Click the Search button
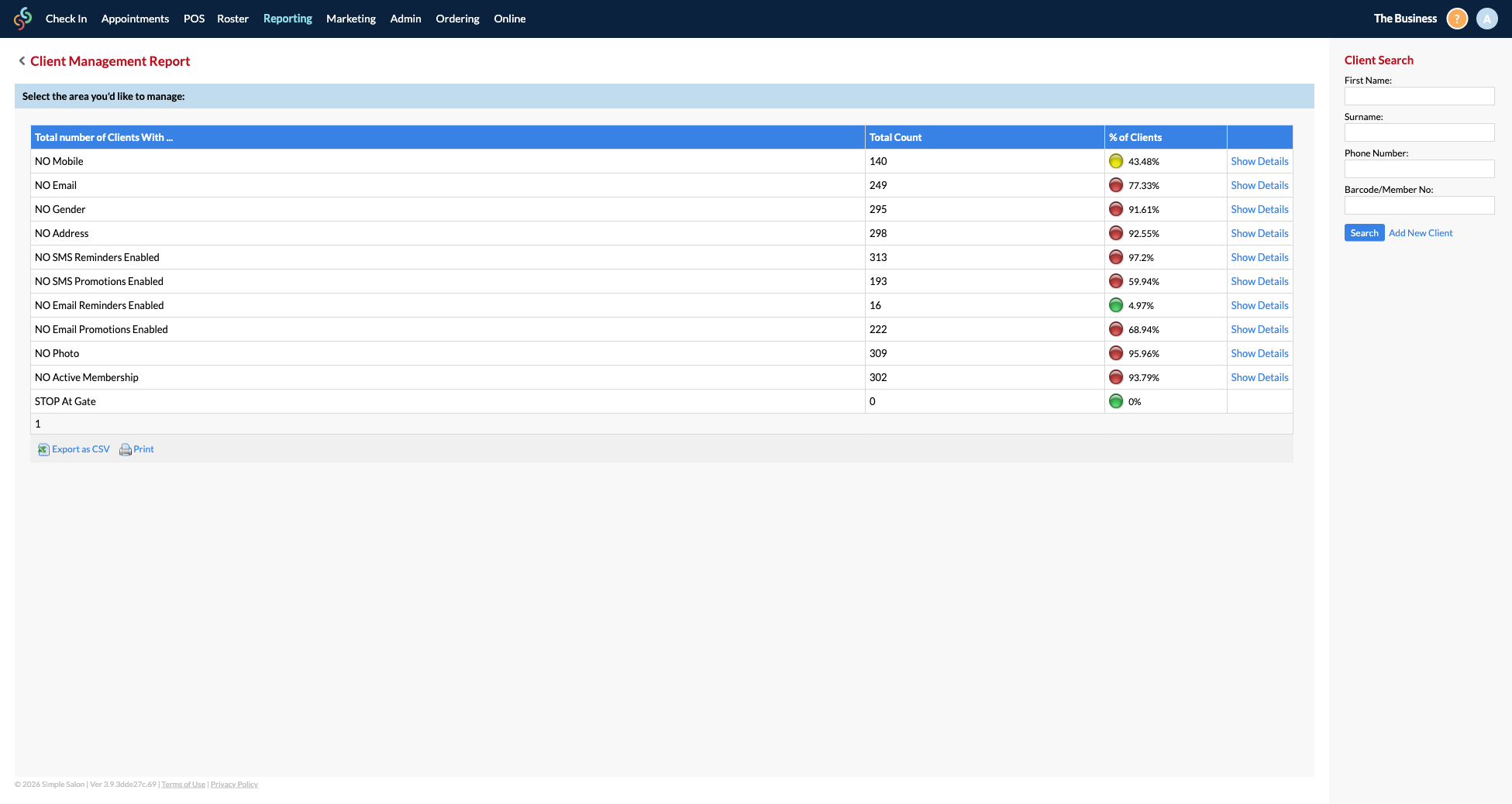This screenshot has width=1512, height=804. (1364, 232)
